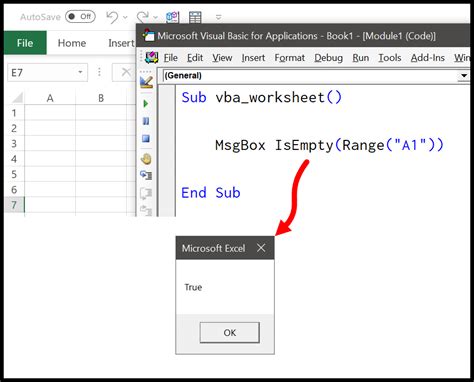Click the module icon beside VBA File menu

152,58
